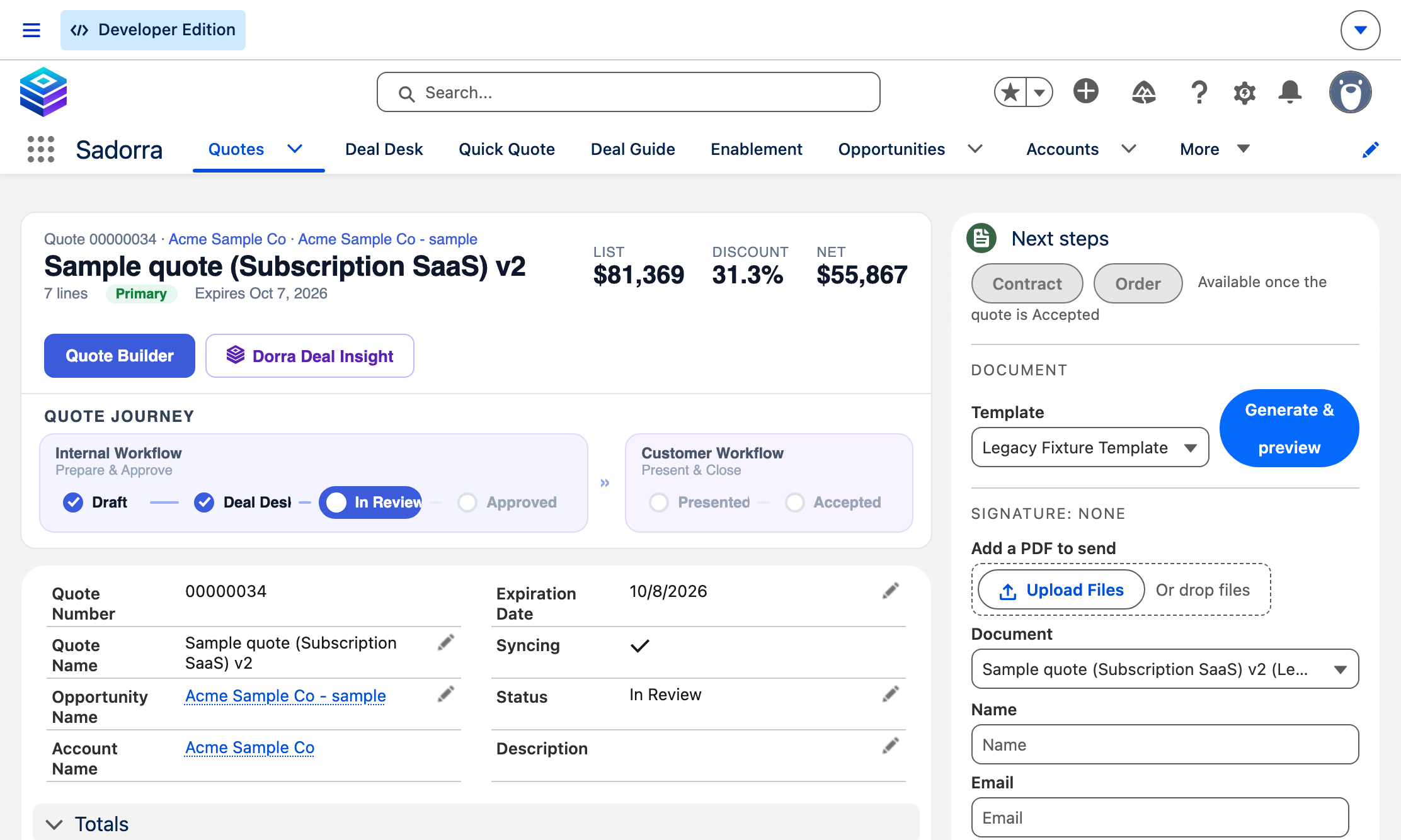Image resolution: width=1401 pixels, height=840 pixels.
Task: Focus the Email input field
Action: click(x=1160, y=817)
